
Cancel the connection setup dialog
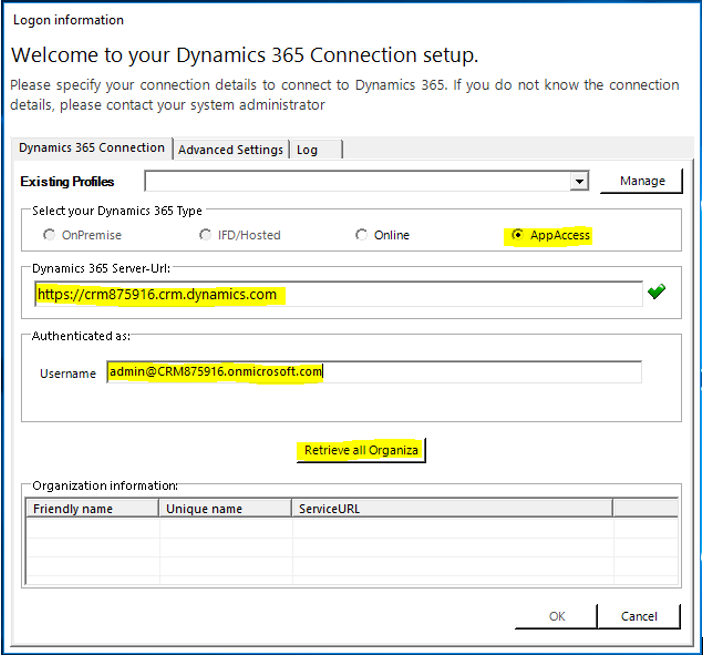point(639,616)
